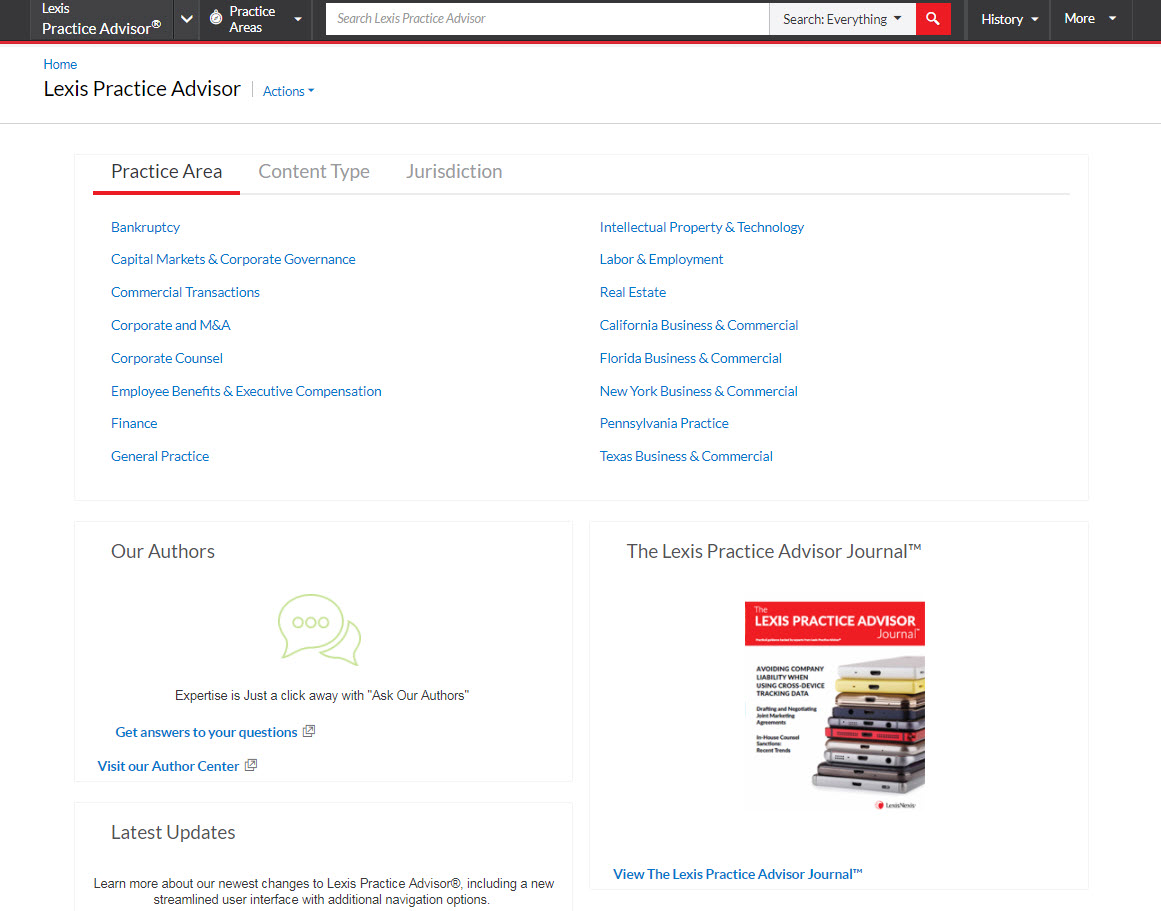This screenshot has width=1161, height=911.
Task: Open Labor & Employment practice area
Action: (661, 259)
